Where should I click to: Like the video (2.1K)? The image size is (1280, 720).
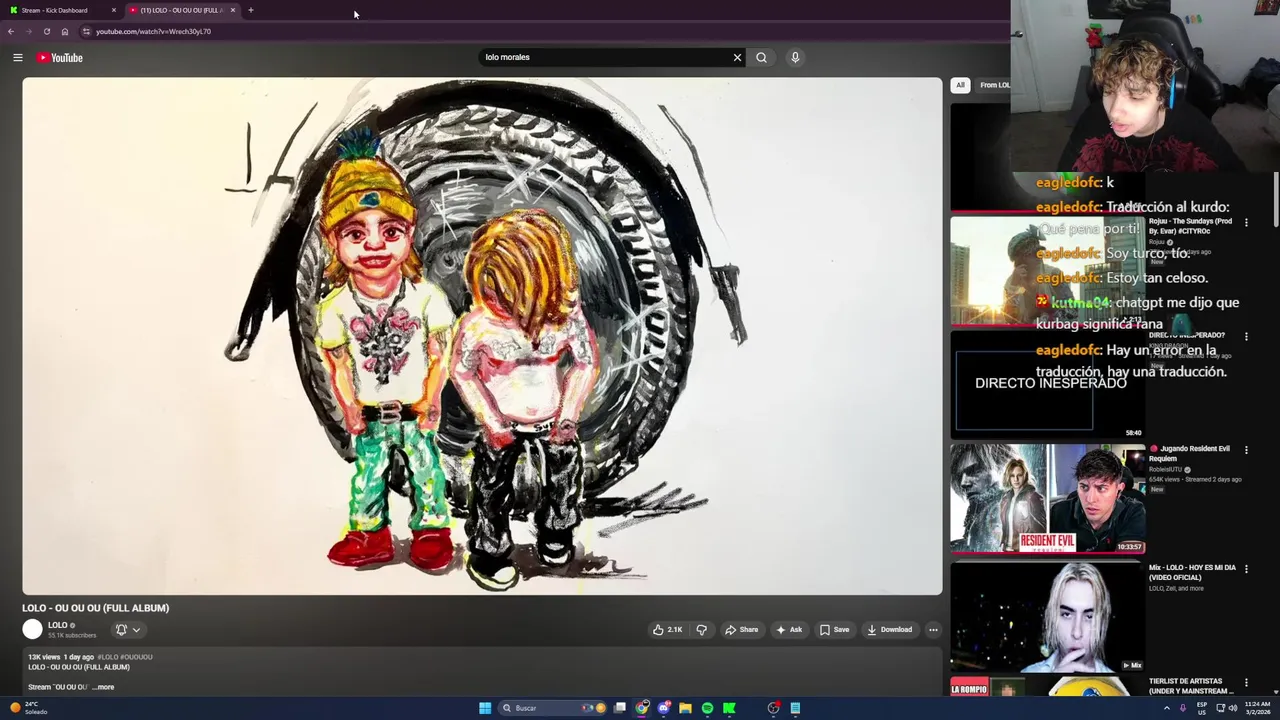[x=667, y=629]
